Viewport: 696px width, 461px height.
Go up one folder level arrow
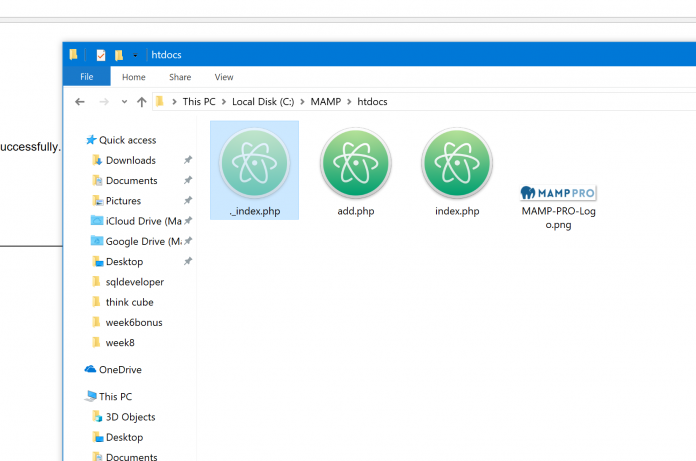[x=141, y=102]
